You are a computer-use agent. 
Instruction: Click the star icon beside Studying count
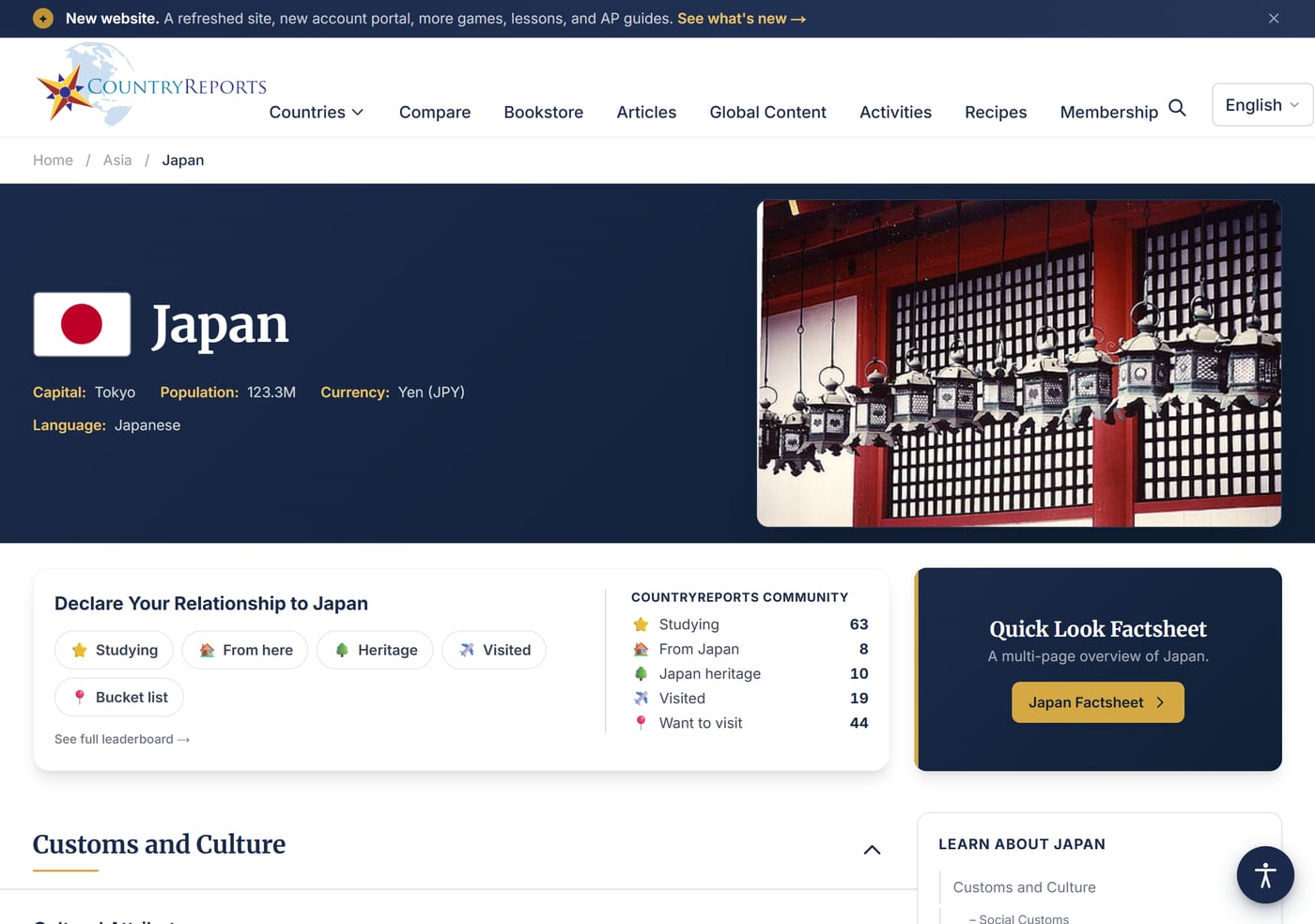click(642, 624)
